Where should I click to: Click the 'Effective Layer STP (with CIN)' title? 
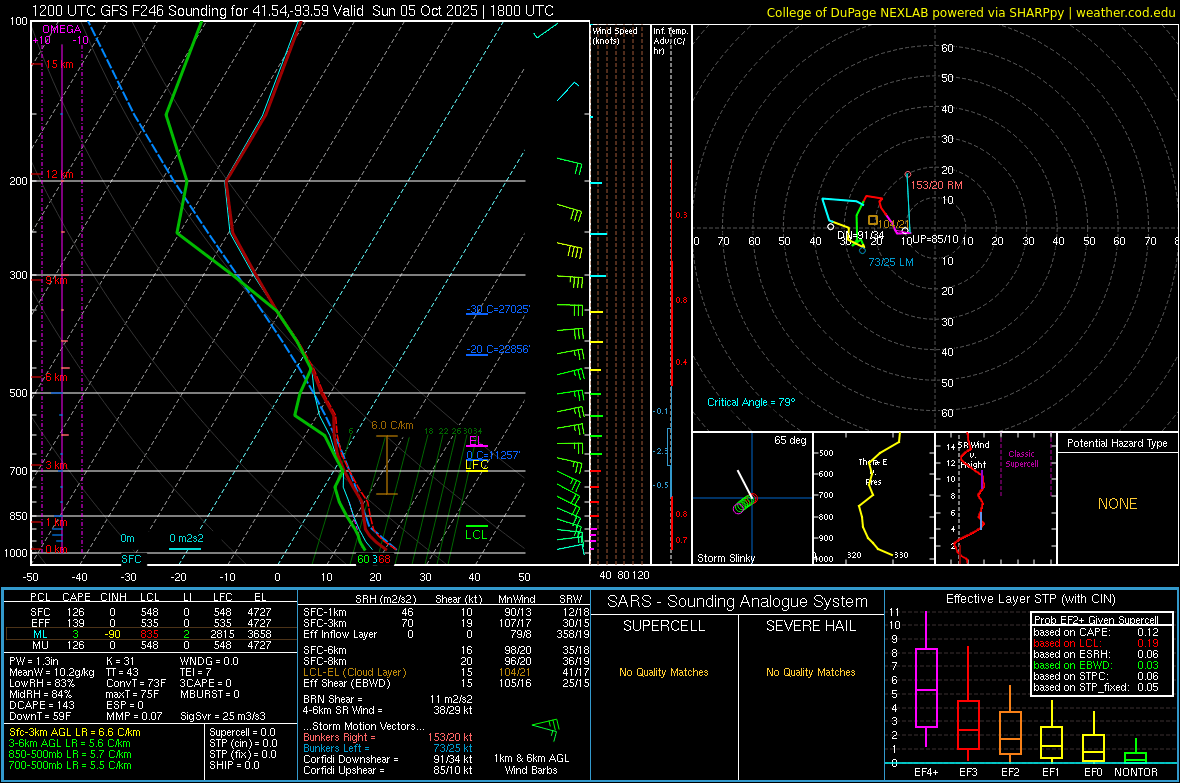[x=1031, y=599]
